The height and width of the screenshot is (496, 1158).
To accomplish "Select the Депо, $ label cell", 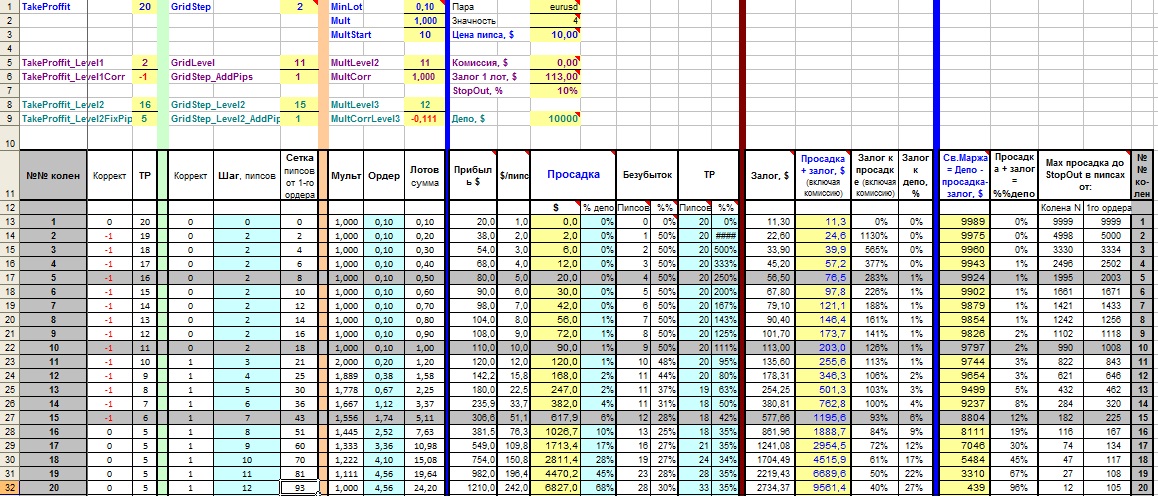I will (x=490, y=119).
